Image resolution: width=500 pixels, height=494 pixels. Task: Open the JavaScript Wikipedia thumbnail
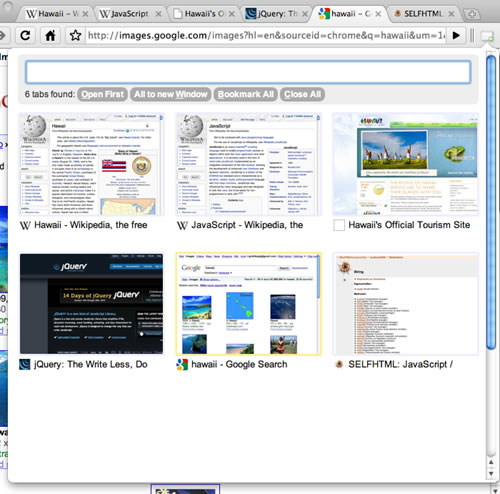click(249, 164)
